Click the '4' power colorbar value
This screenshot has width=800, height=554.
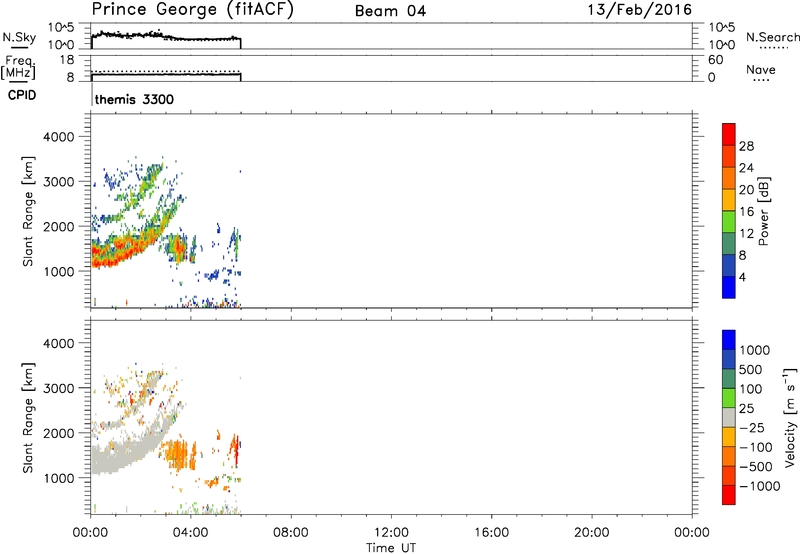(742, 277)
